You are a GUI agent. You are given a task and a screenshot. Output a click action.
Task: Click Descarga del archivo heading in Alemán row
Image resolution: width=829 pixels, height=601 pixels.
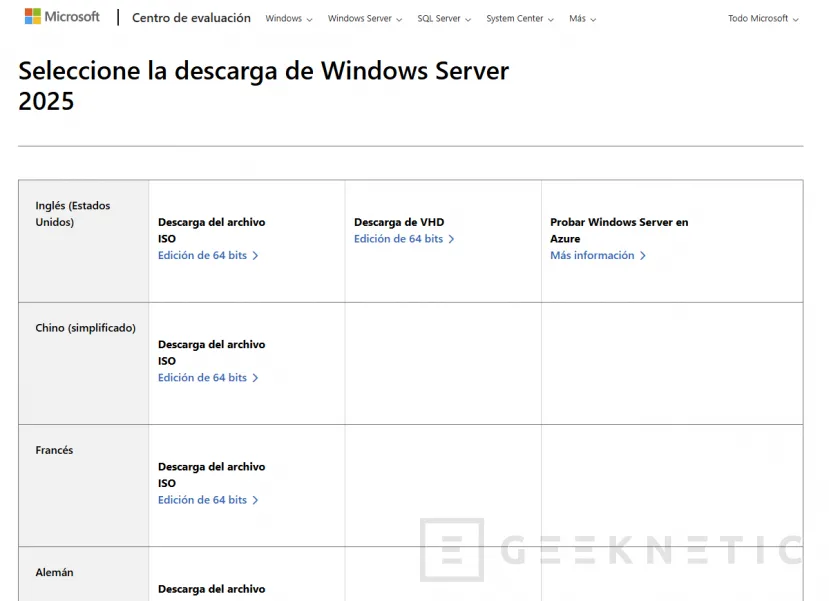point(211,589)
